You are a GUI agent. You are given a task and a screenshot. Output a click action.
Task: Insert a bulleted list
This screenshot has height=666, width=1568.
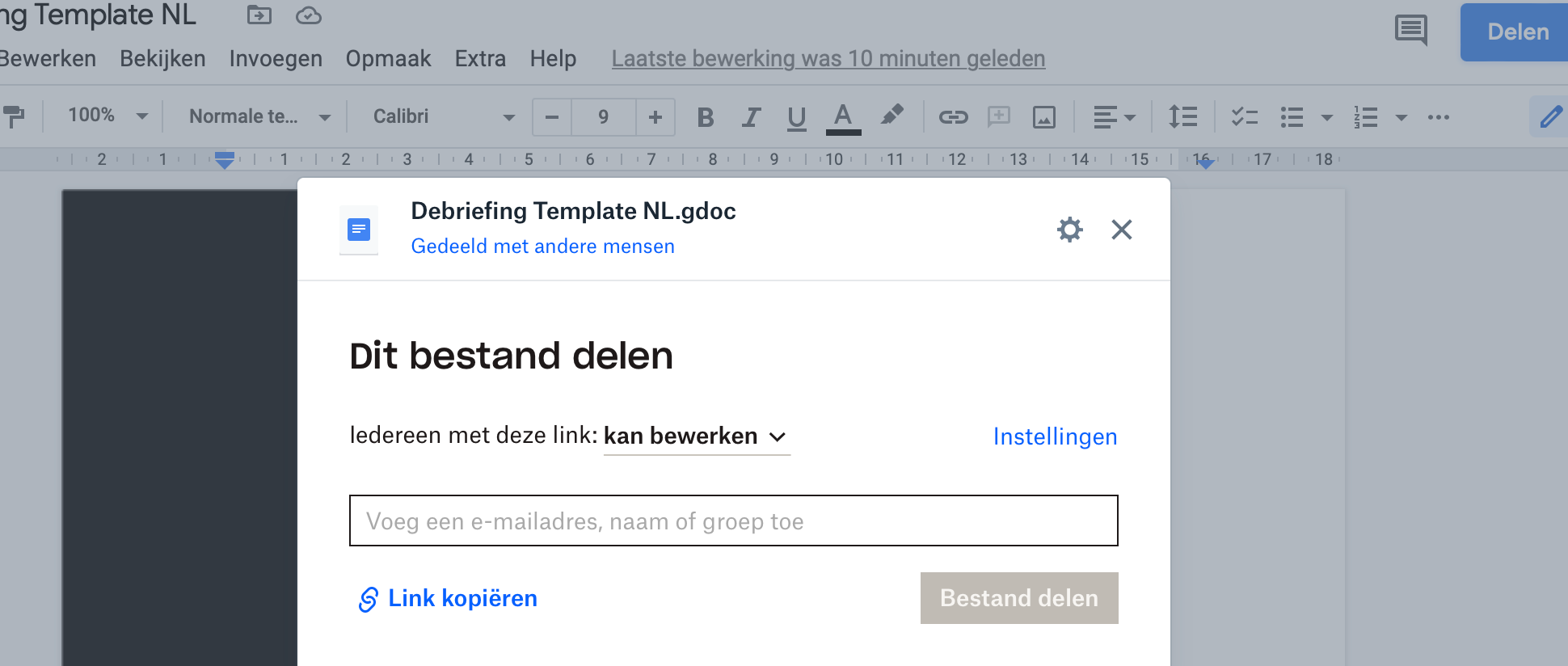pyautogui.click(x=1292, y=118)
